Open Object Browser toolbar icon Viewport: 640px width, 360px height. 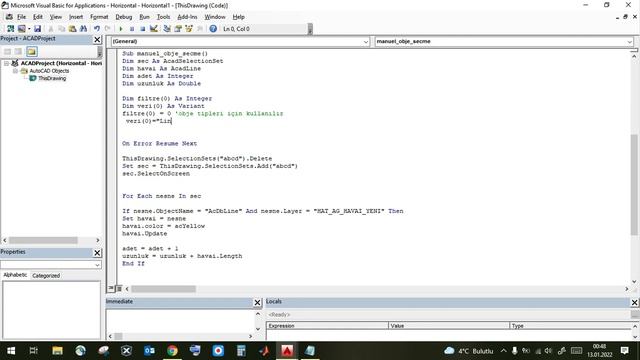pos(189,29)
